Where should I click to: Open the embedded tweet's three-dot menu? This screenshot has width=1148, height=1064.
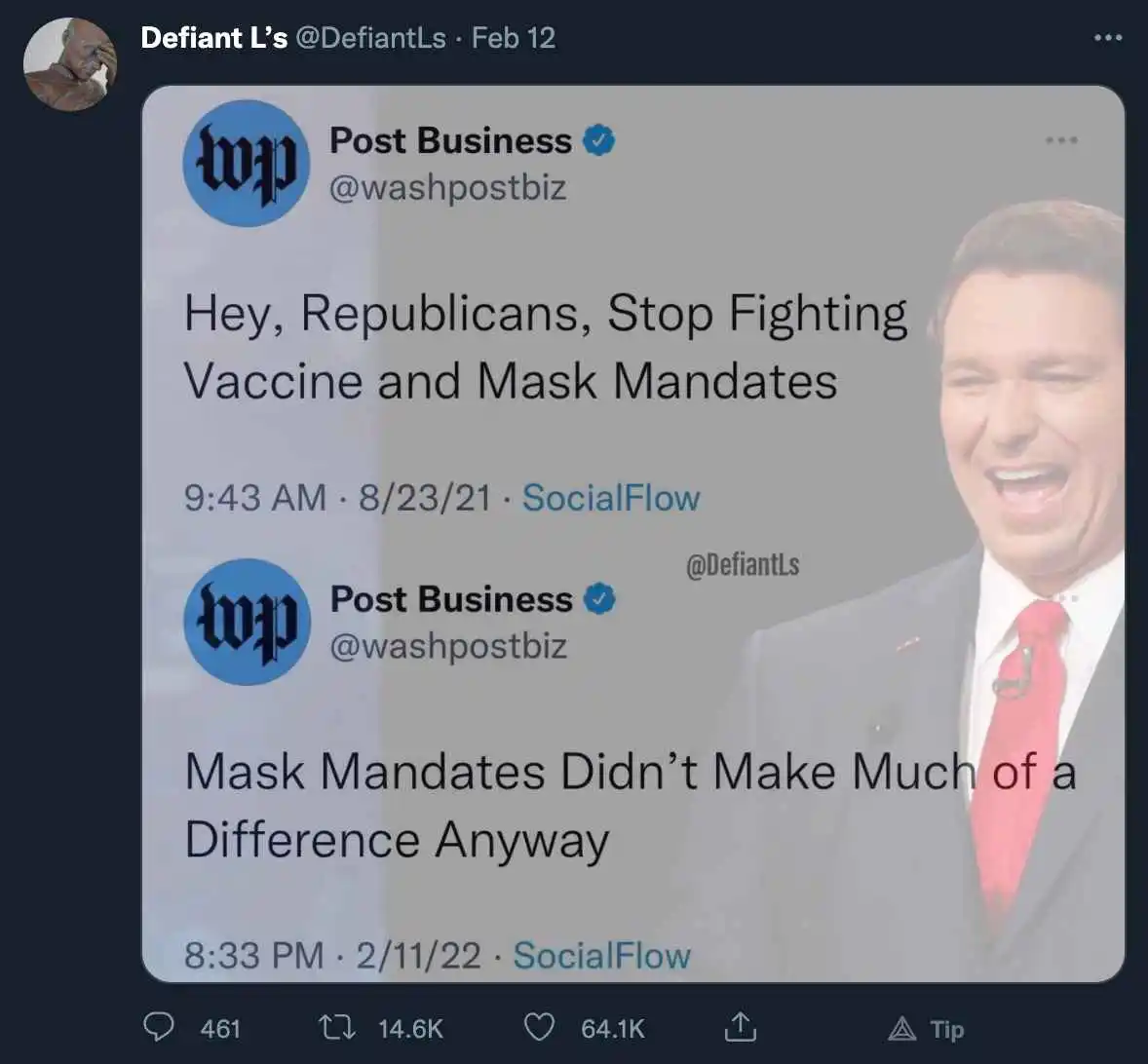point(1061,140)
